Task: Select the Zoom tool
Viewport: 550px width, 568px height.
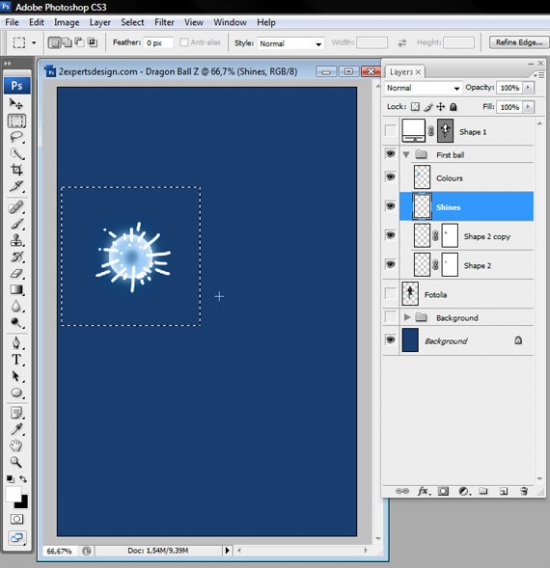Action: pyautogui.click(x=16, y=462)
